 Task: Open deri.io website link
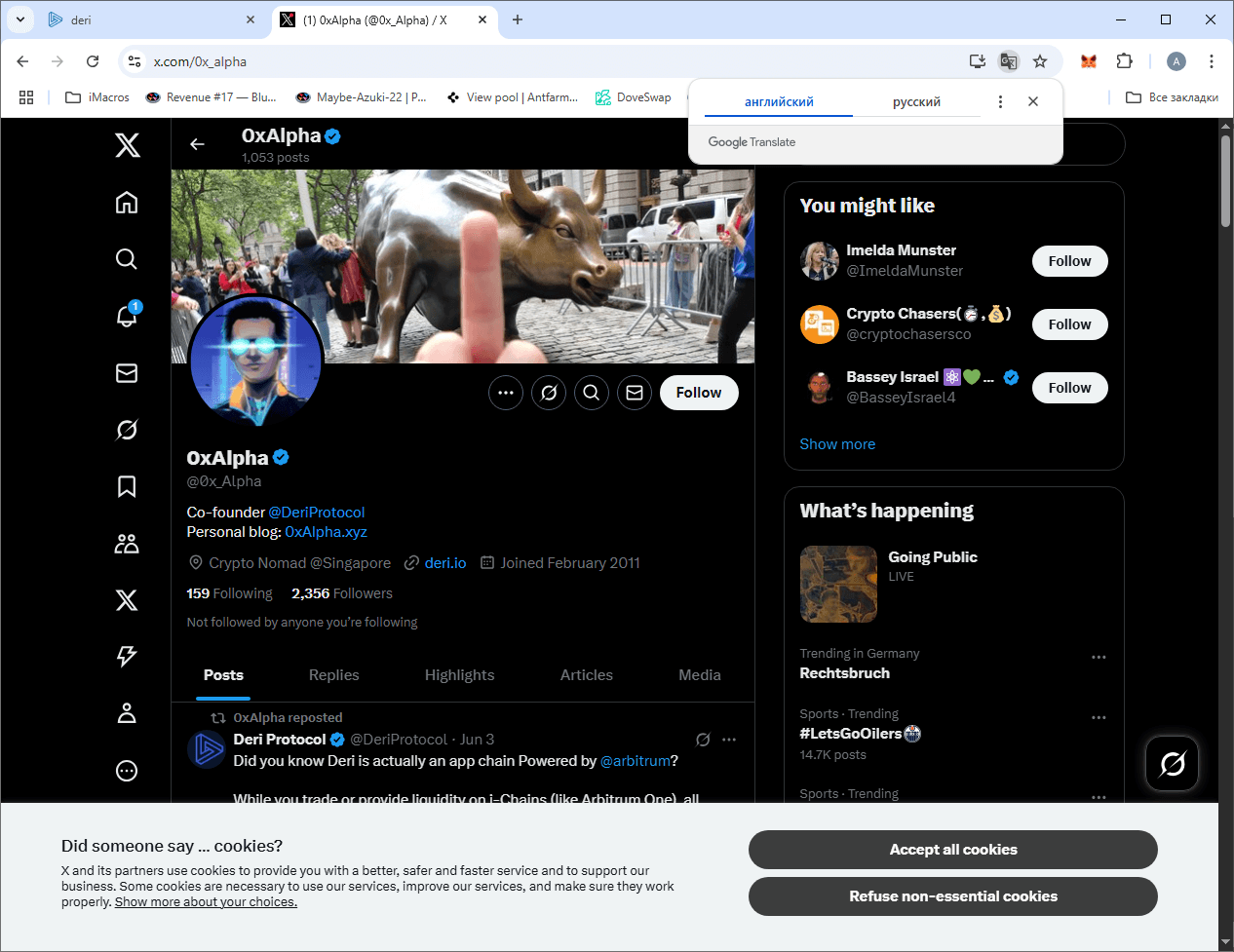[445, 563]
